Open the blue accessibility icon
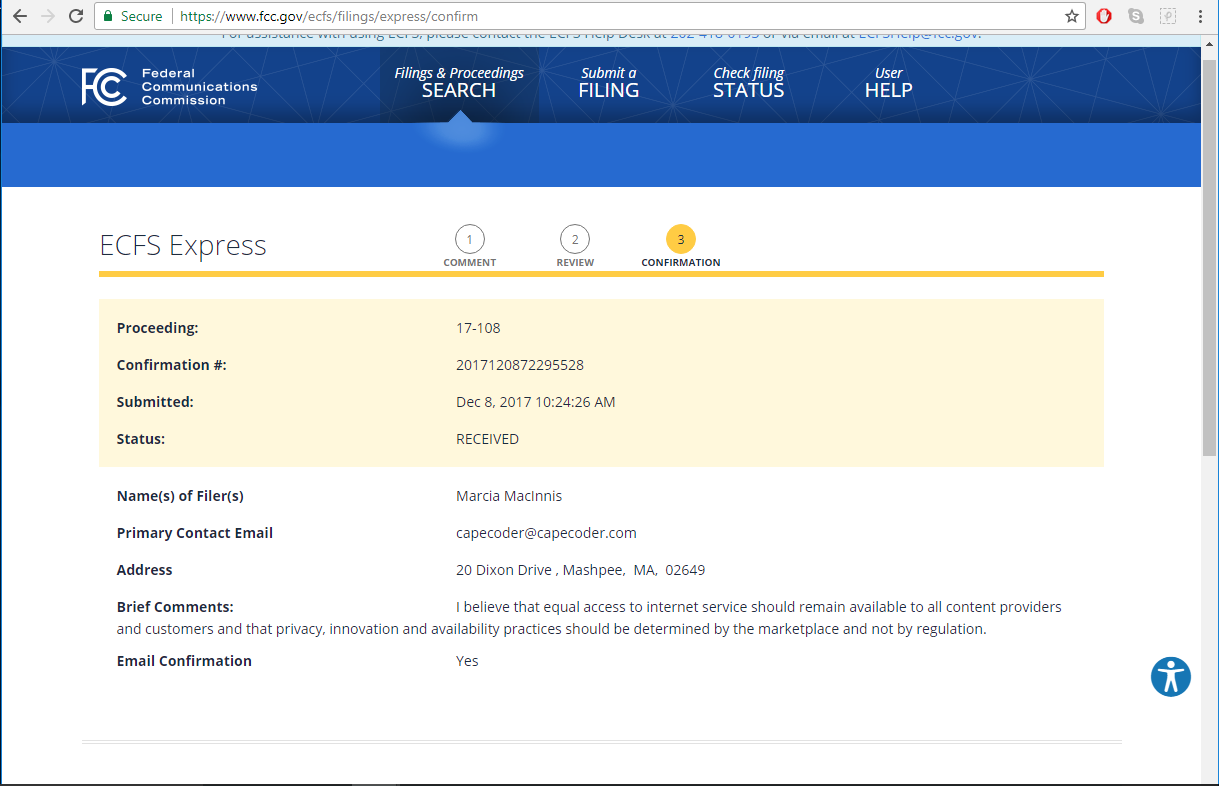Image resolution: width=1219 pixels, height=786 pixels. coord(1170,677)
